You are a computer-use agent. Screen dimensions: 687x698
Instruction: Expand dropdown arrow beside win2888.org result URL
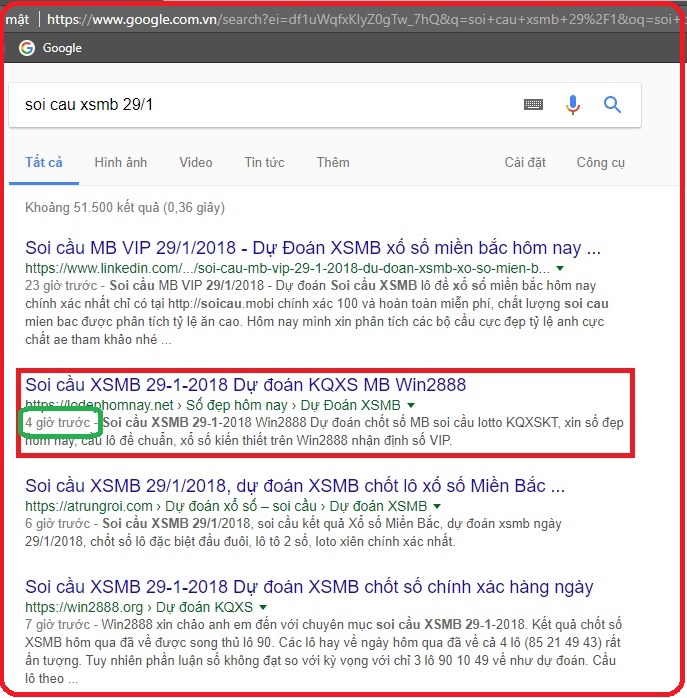(263, 607)
